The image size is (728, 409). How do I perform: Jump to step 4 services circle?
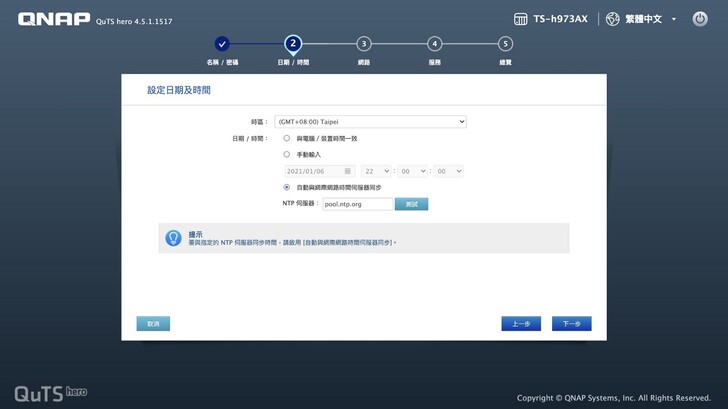pos(435,44)
